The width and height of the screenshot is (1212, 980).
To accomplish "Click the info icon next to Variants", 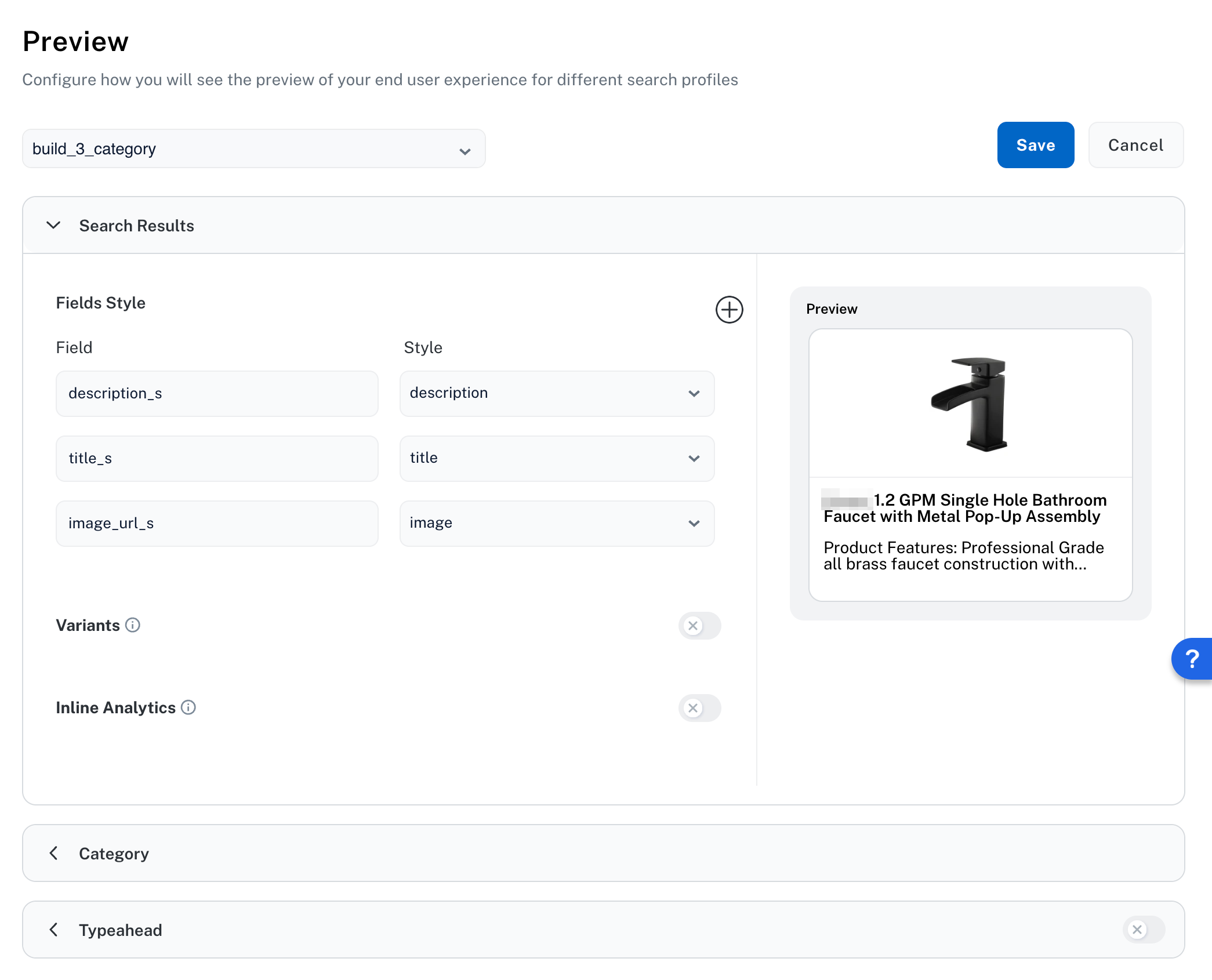I will click(133, 625).
